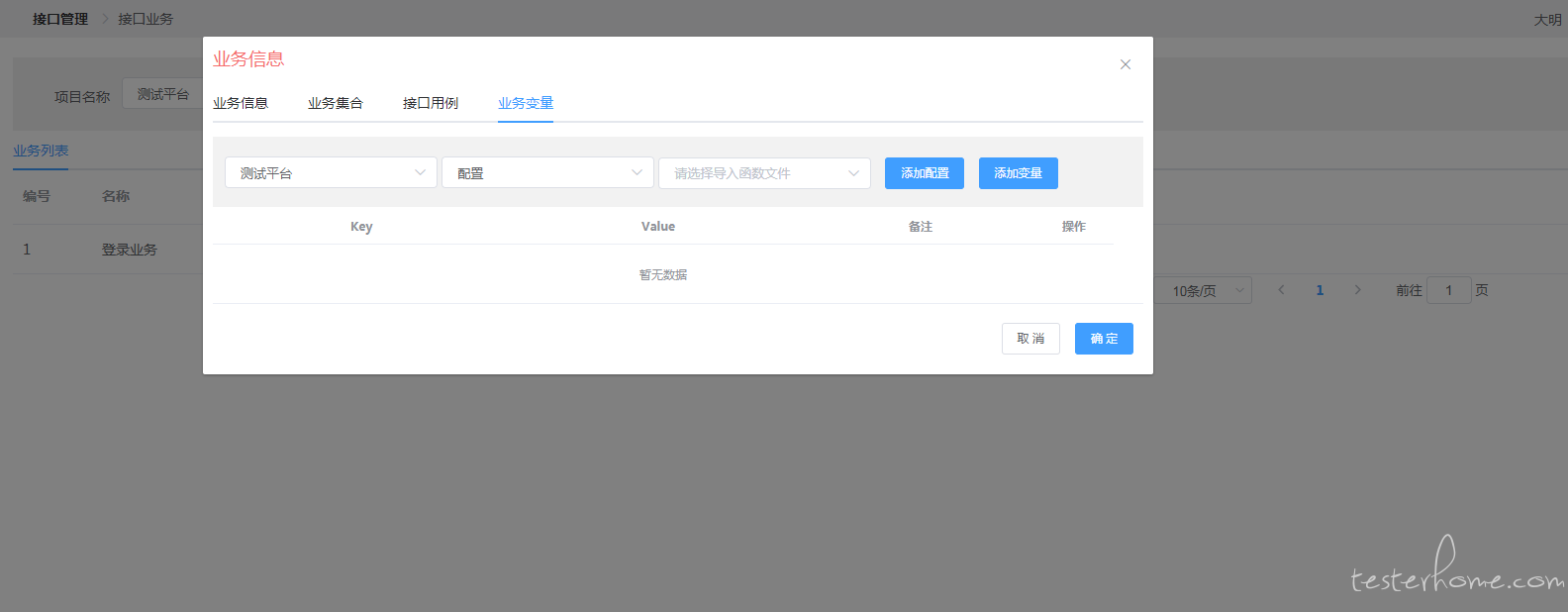Select page 1 in pagination
The width and height of the screenshot is (1568, 612).
(x=1320, y=290)
